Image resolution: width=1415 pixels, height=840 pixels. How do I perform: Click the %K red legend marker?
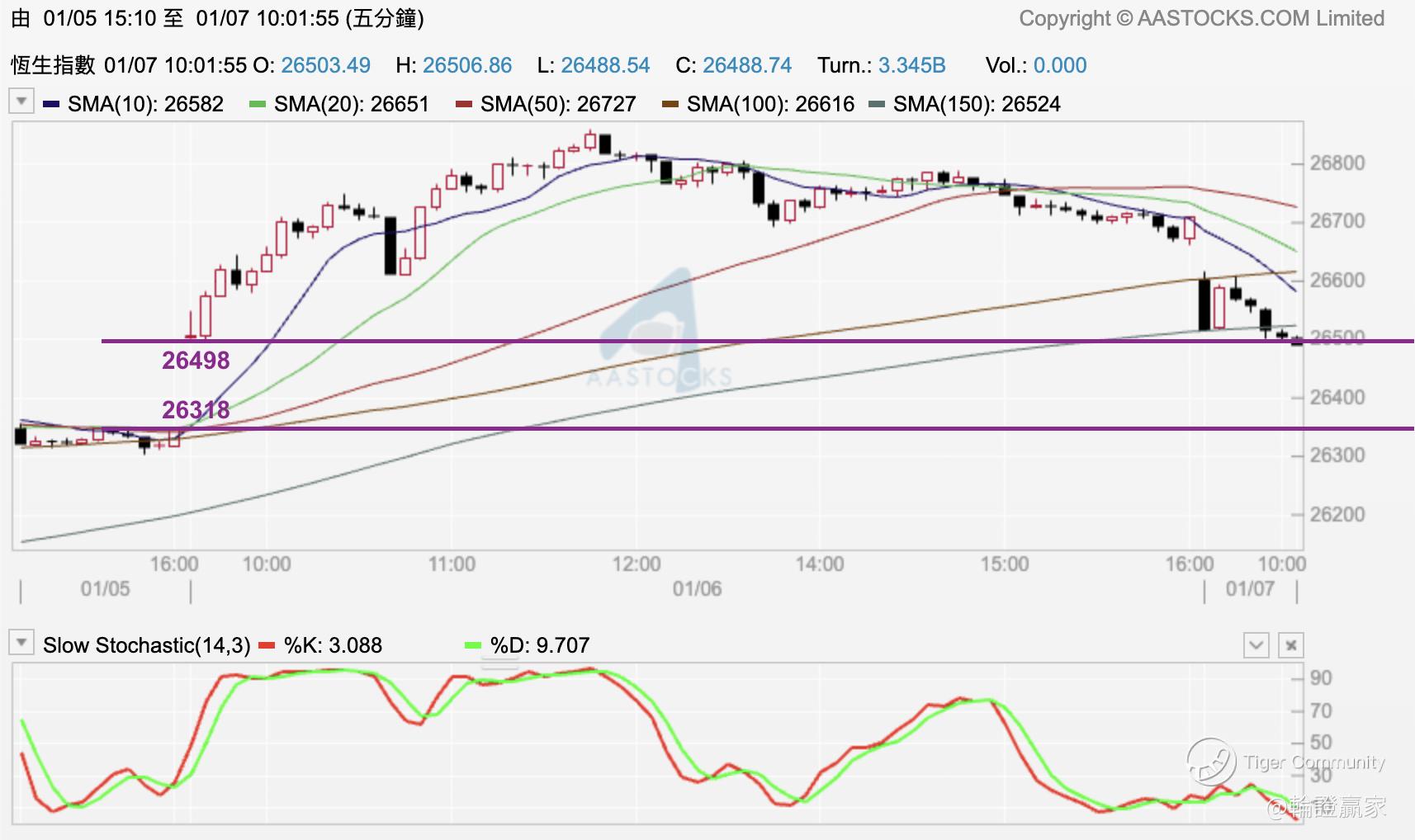267,645
